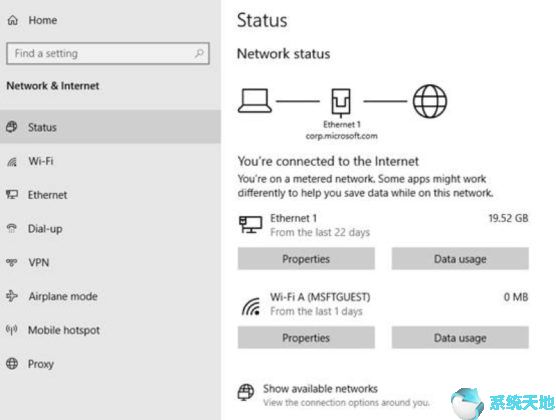Click the Find a setting search box
556x420 pixels.
108,54
